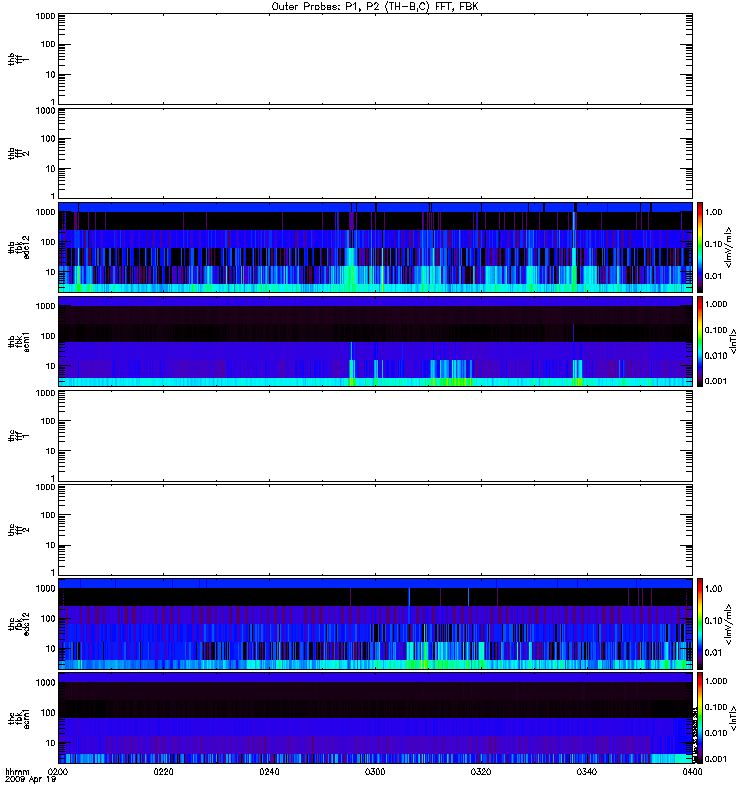This screenshot has height=800, width=750.
Task: Select the thb fbk scm1 color scale bar
Action: [700, 341]
